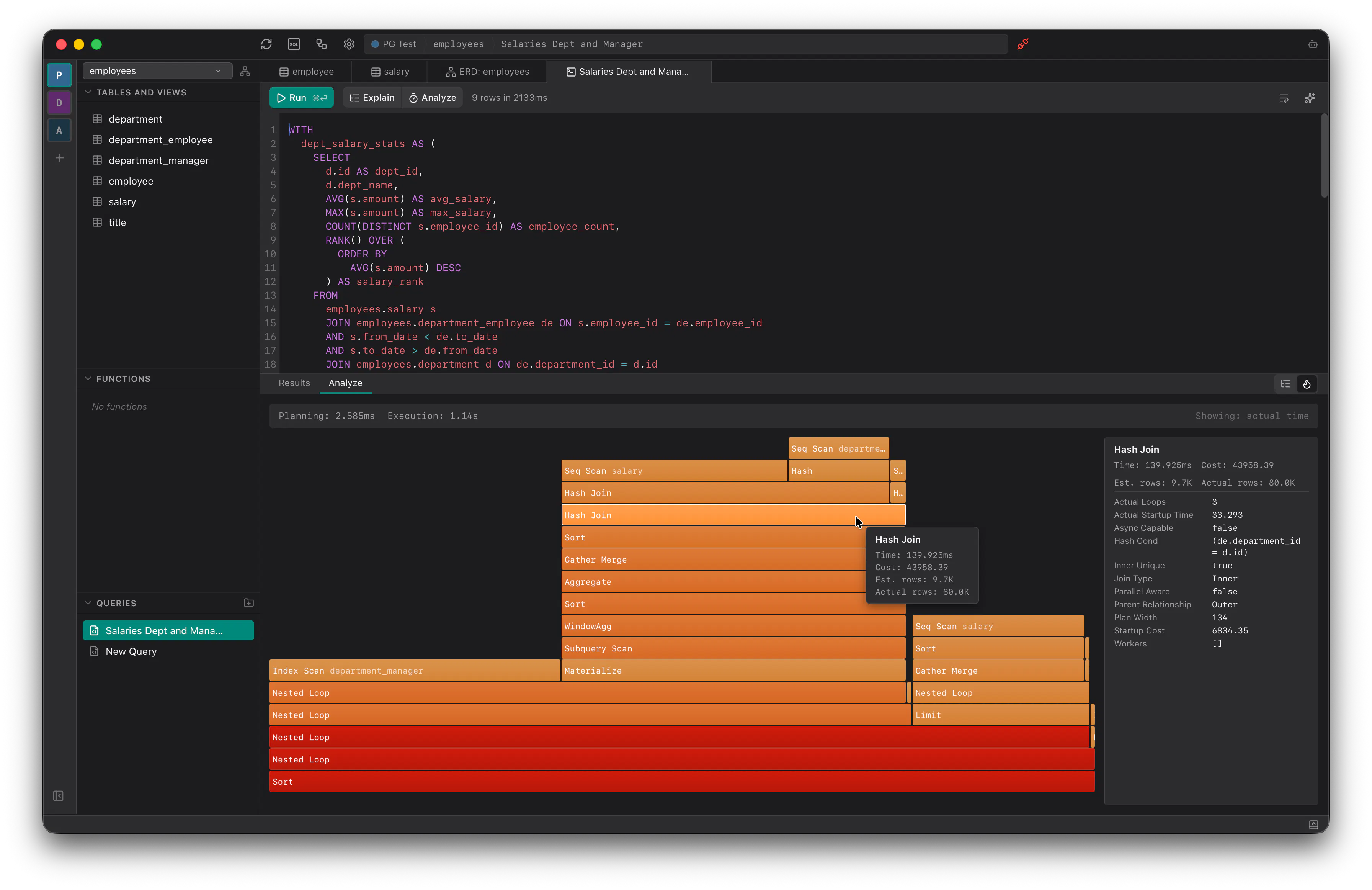This screenshot has width=1372, height=890.
Task: Click inside the SQL editor on WITH line
Action: [301, 130]
